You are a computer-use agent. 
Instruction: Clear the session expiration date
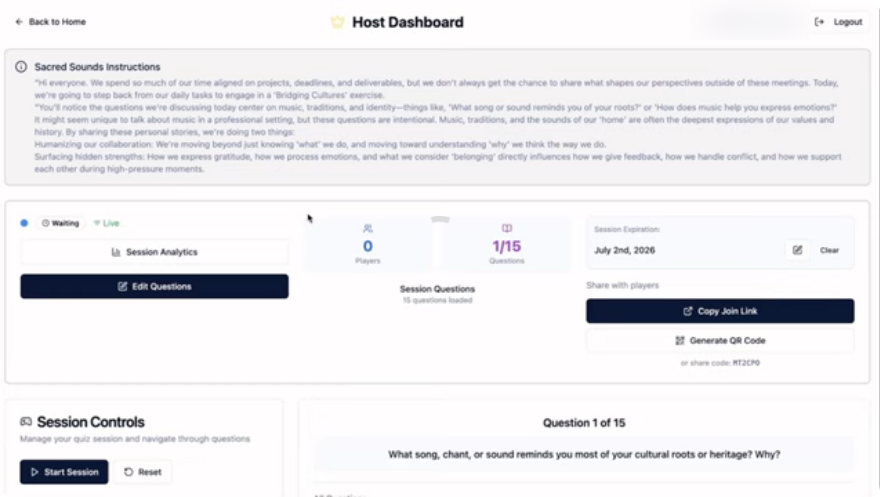(829, 250)
